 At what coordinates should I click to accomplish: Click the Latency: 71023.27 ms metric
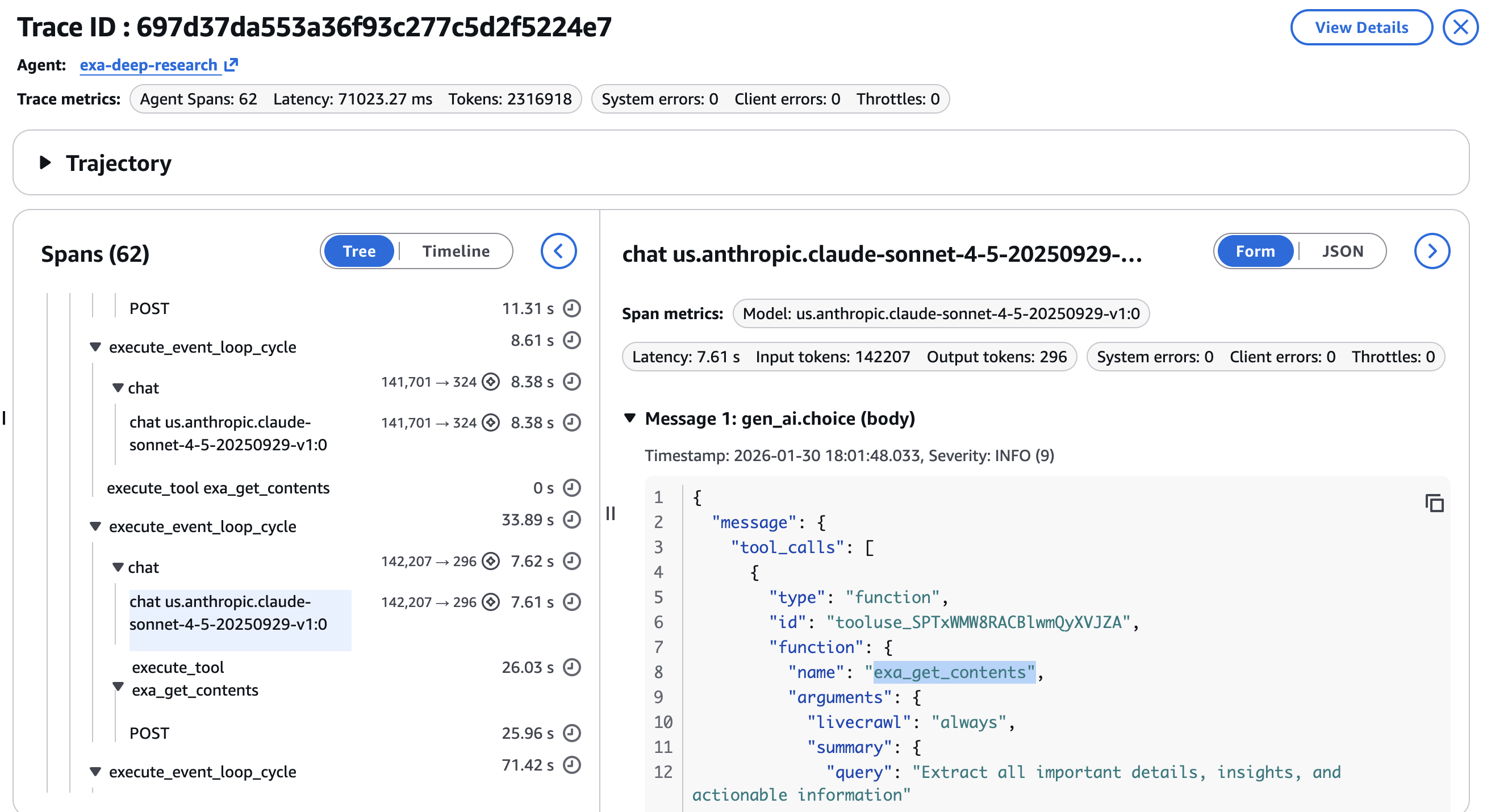[x=352, y=99]
